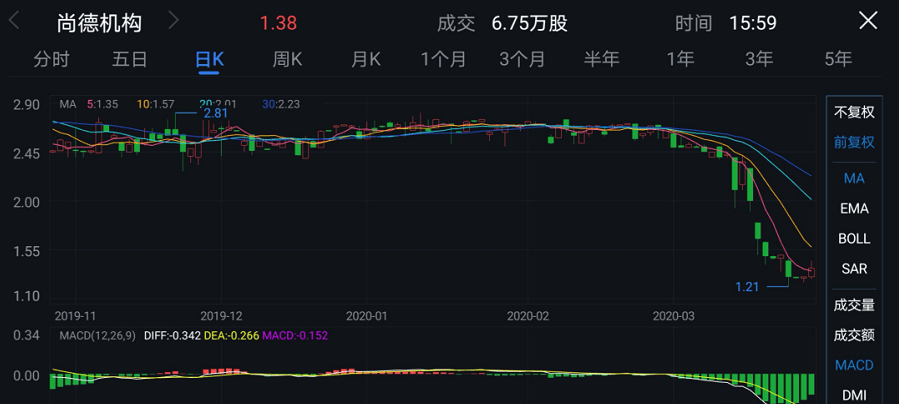899x404 pixels.
Task: Switch to the 分时 intraday tab
Action: 51,59
